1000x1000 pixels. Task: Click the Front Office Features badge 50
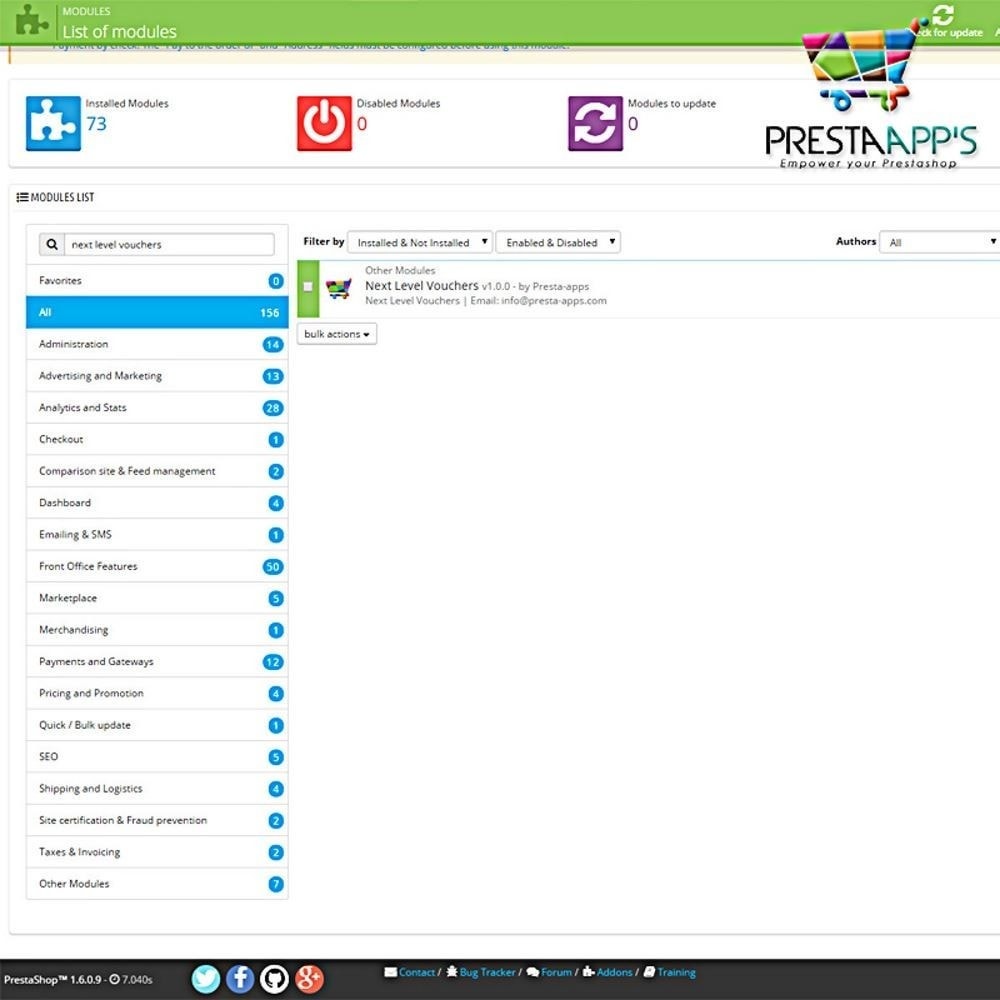(273, 567)
